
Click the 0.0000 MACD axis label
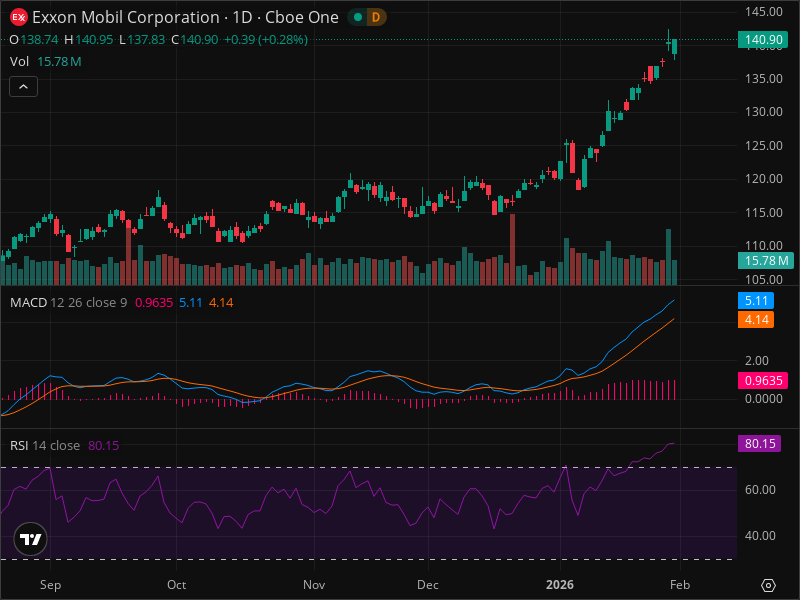pos(763,398)
